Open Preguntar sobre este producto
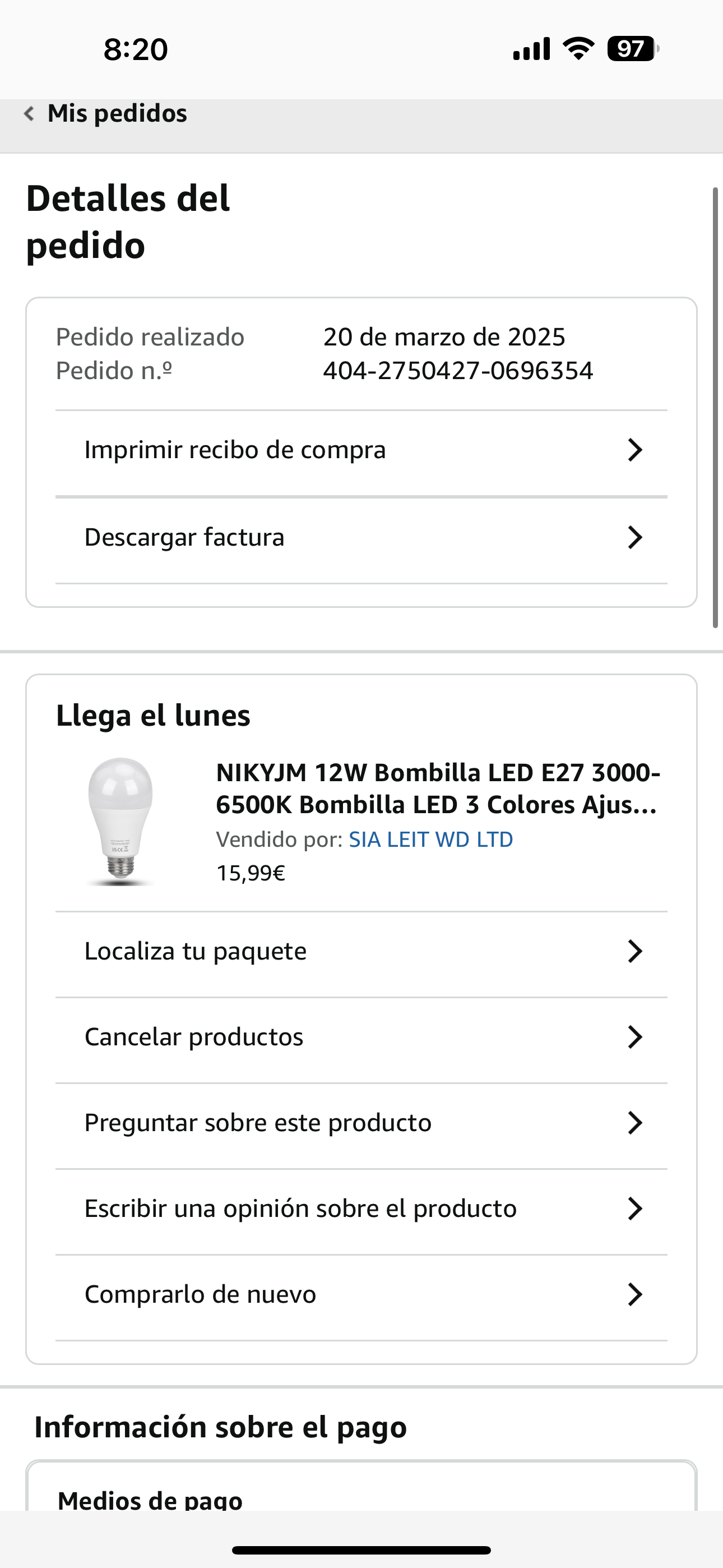Image resolution: width=723 pixels, height=1568 pixels. (x=257, y=1122)
